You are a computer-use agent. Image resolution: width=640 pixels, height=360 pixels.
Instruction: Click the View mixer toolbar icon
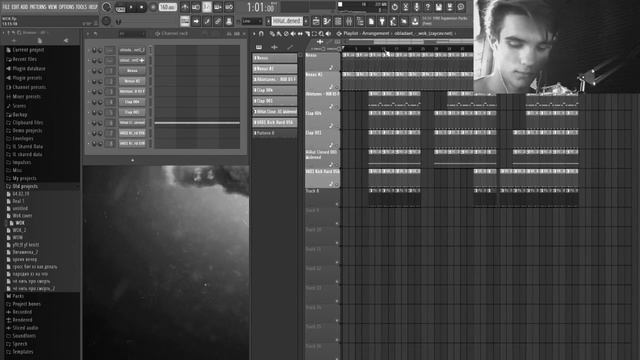(x=349, y=21)
